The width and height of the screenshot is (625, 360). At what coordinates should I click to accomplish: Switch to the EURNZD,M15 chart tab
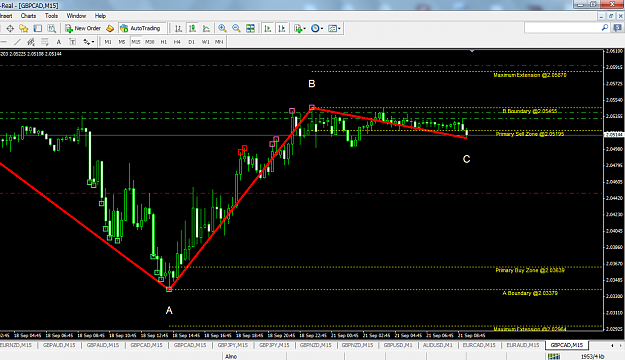16,345
